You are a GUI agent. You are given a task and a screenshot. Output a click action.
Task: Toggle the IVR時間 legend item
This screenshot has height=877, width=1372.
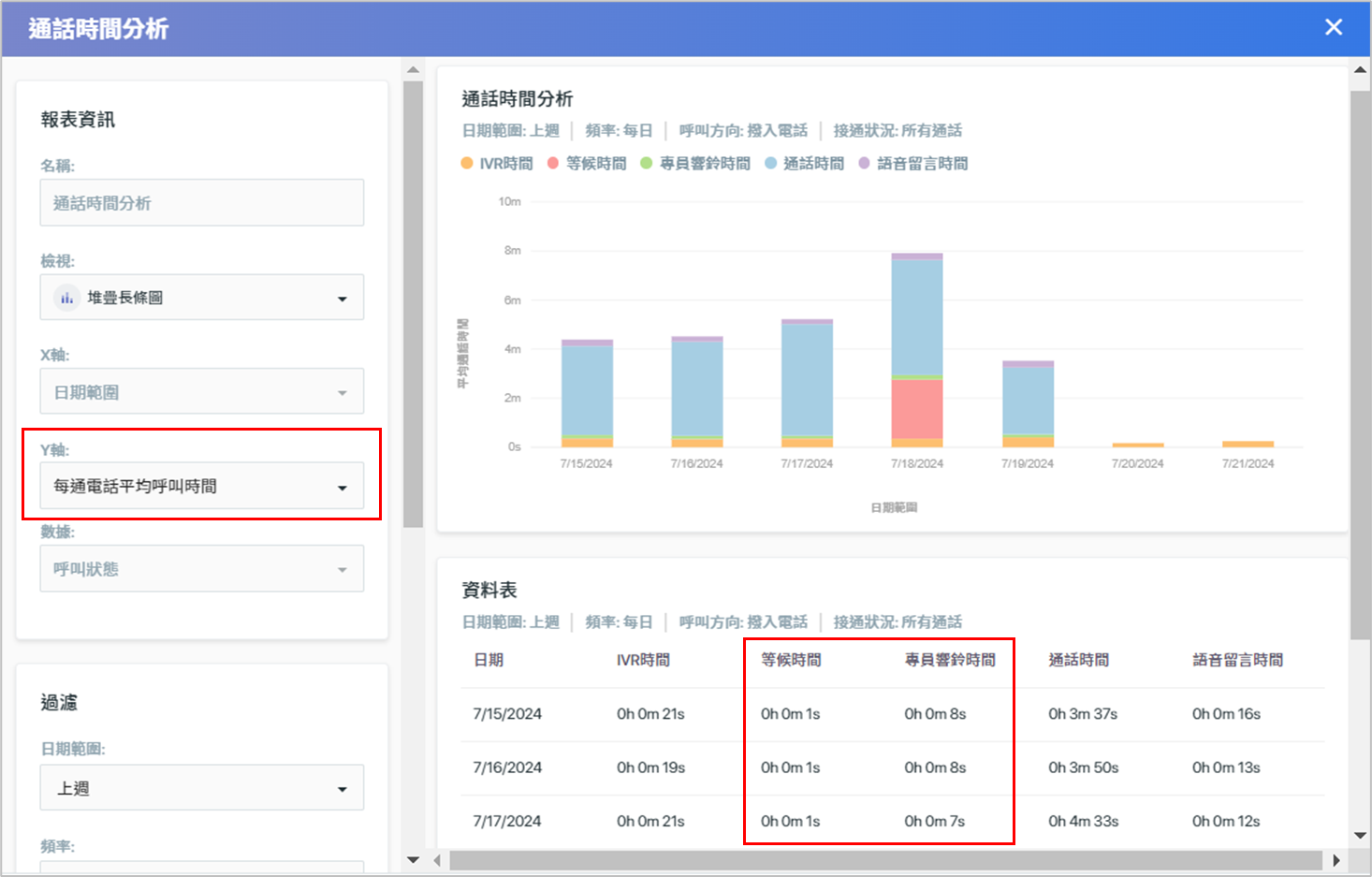tap(497, 164)
